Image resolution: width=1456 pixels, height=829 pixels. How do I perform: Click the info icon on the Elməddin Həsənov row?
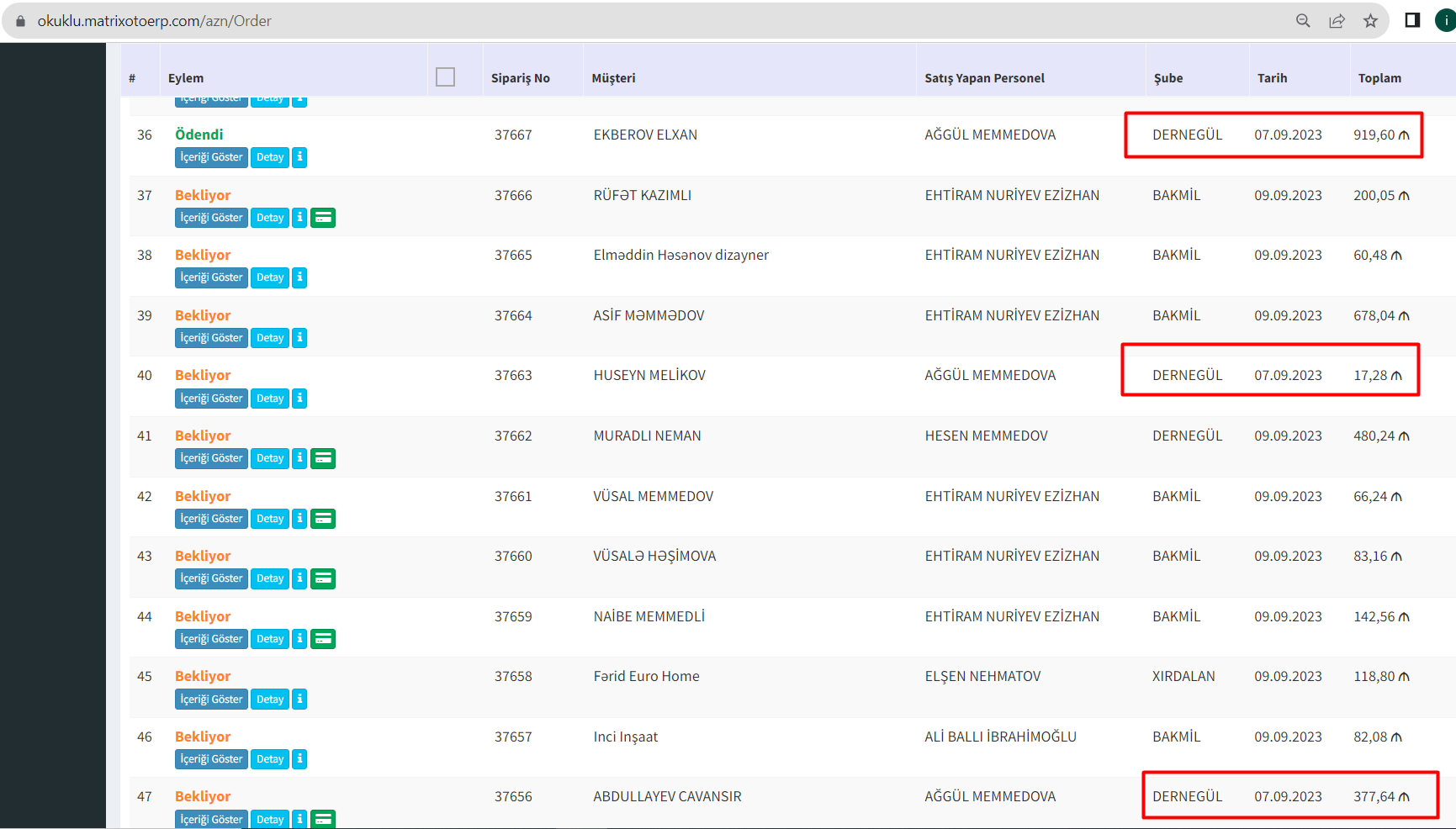click(x=299, y=277)
